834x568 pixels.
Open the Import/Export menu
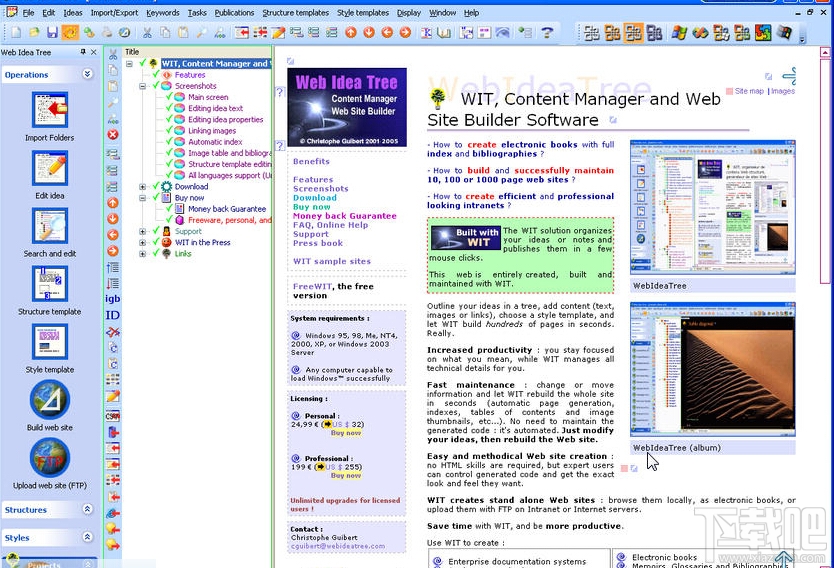coord(114,13)
